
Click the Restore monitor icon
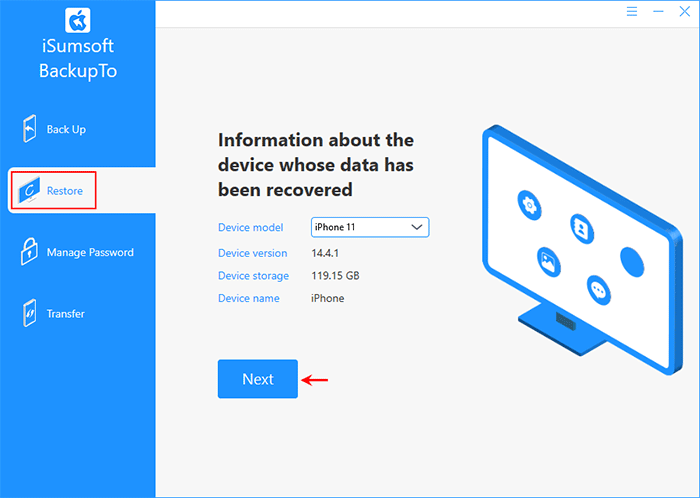point(29,191)
